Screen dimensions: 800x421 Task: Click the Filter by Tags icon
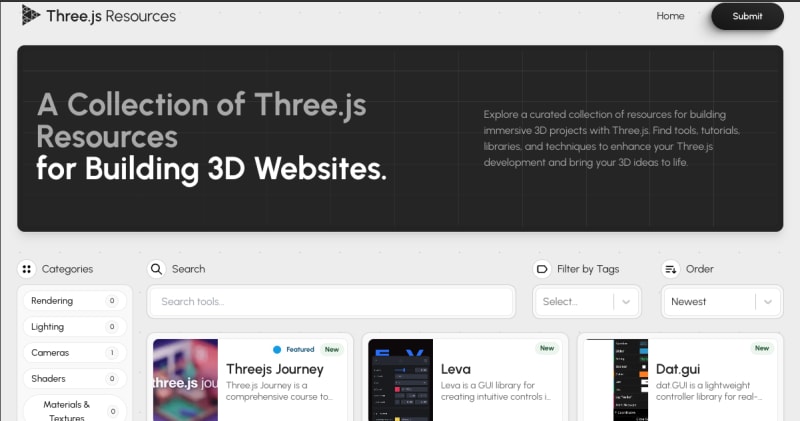pos(542,269)
